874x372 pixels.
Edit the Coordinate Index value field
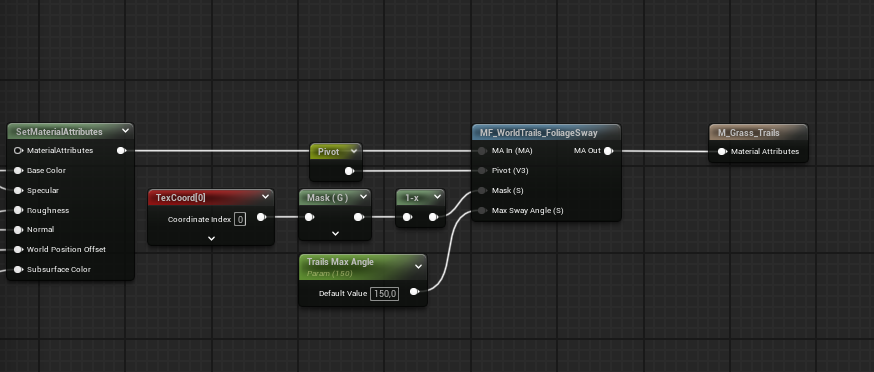[240, 219]
